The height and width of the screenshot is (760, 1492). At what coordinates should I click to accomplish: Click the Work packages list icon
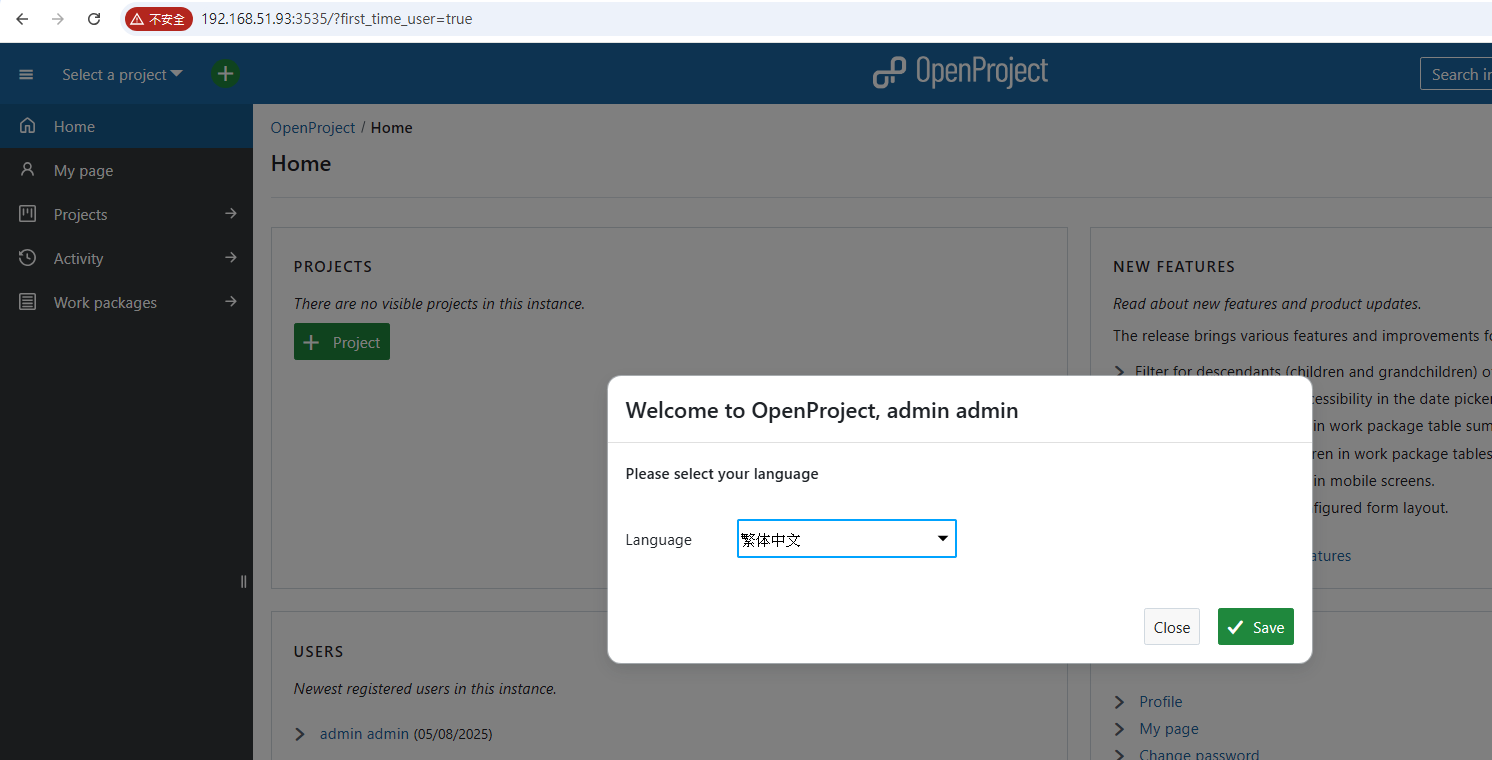point(28,302)
